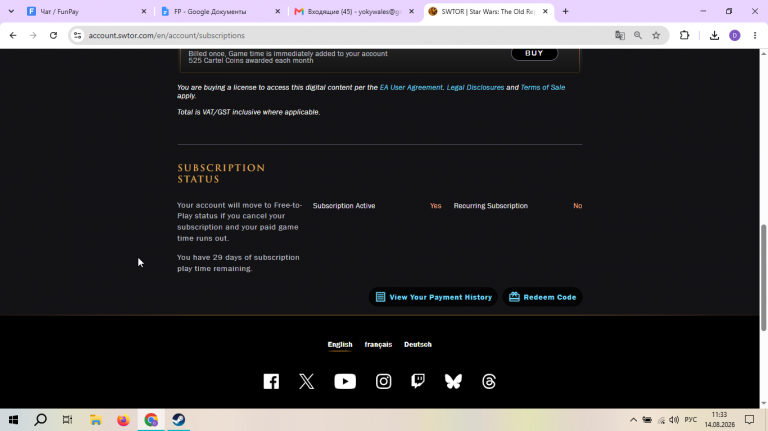Open Steam from the taskbar
Viewport: 768px width, 431px height.
(x=179, y=420)
